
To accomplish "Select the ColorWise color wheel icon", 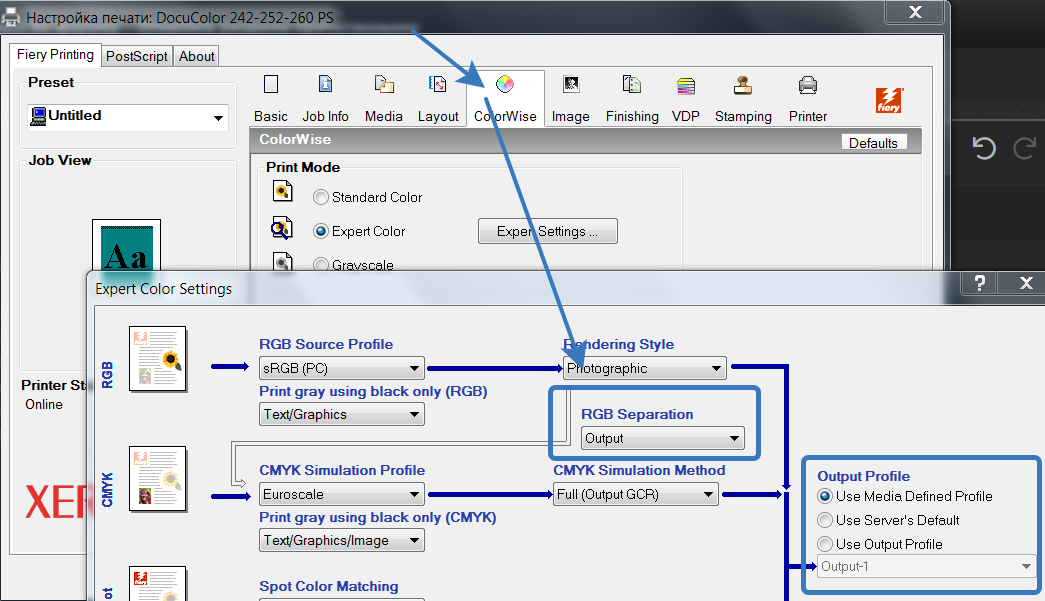I will click(x=505, y=85).
